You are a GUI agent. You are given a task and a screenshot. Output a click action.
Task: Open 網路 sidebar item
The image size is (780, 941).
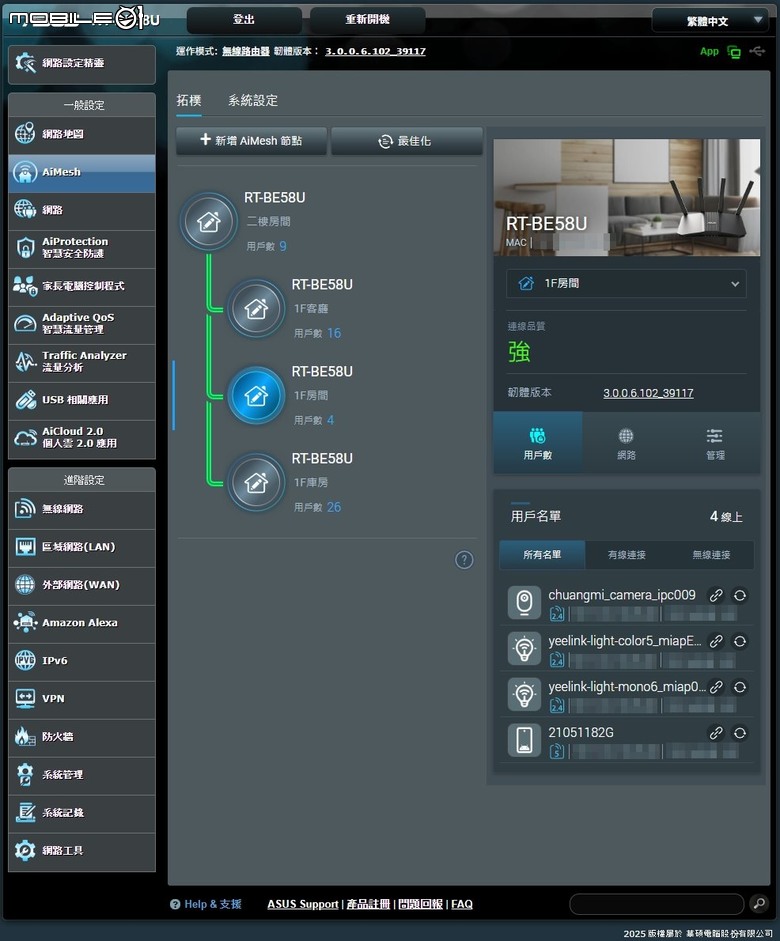point(82,211)
